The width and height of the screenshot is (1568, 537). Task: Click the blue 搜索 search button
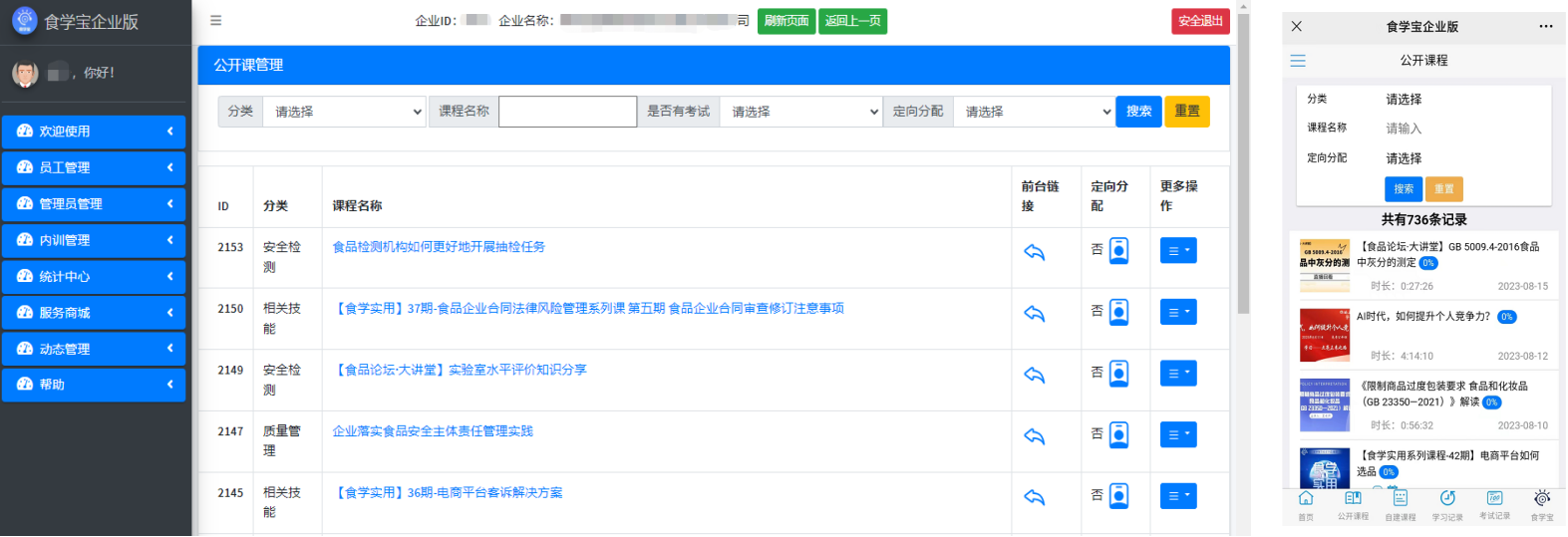(1138, 112)
